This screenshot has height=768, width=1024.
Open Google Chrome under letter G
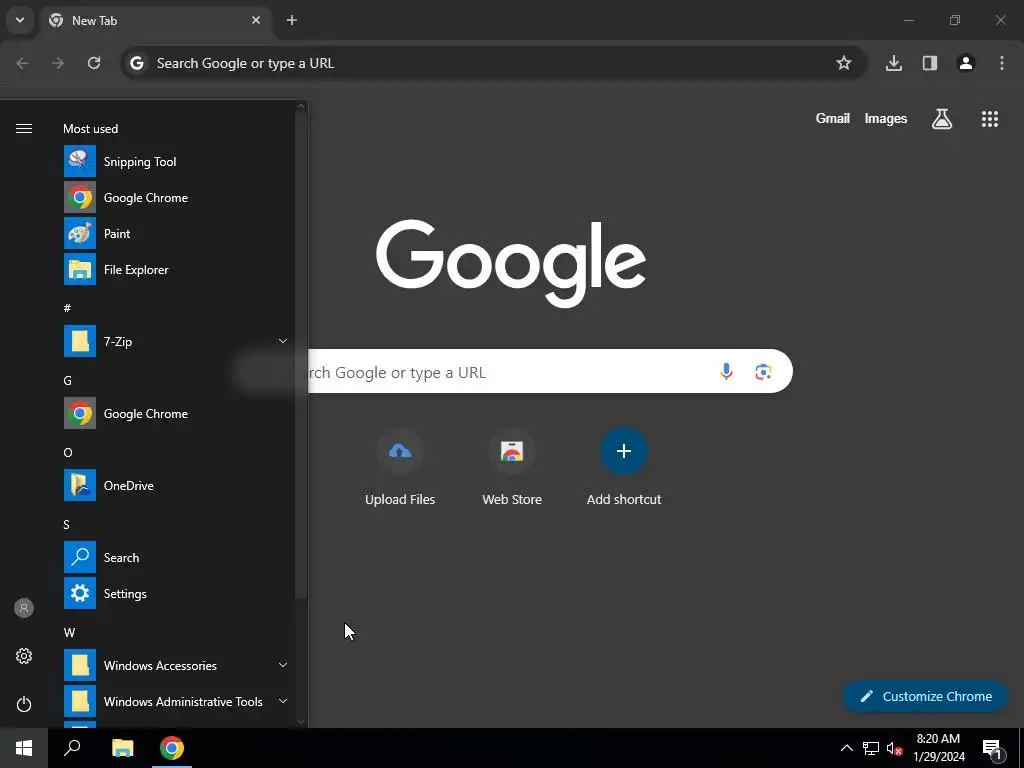click(x=176, y=413)
